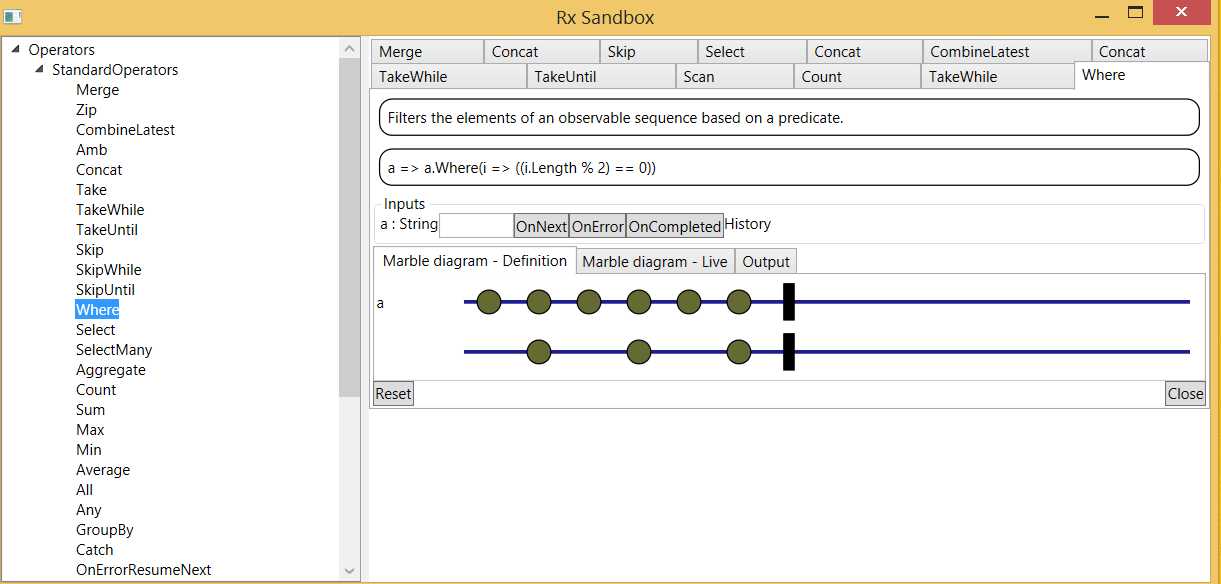Click completion marker on stream a

click(x=789, y=302)
